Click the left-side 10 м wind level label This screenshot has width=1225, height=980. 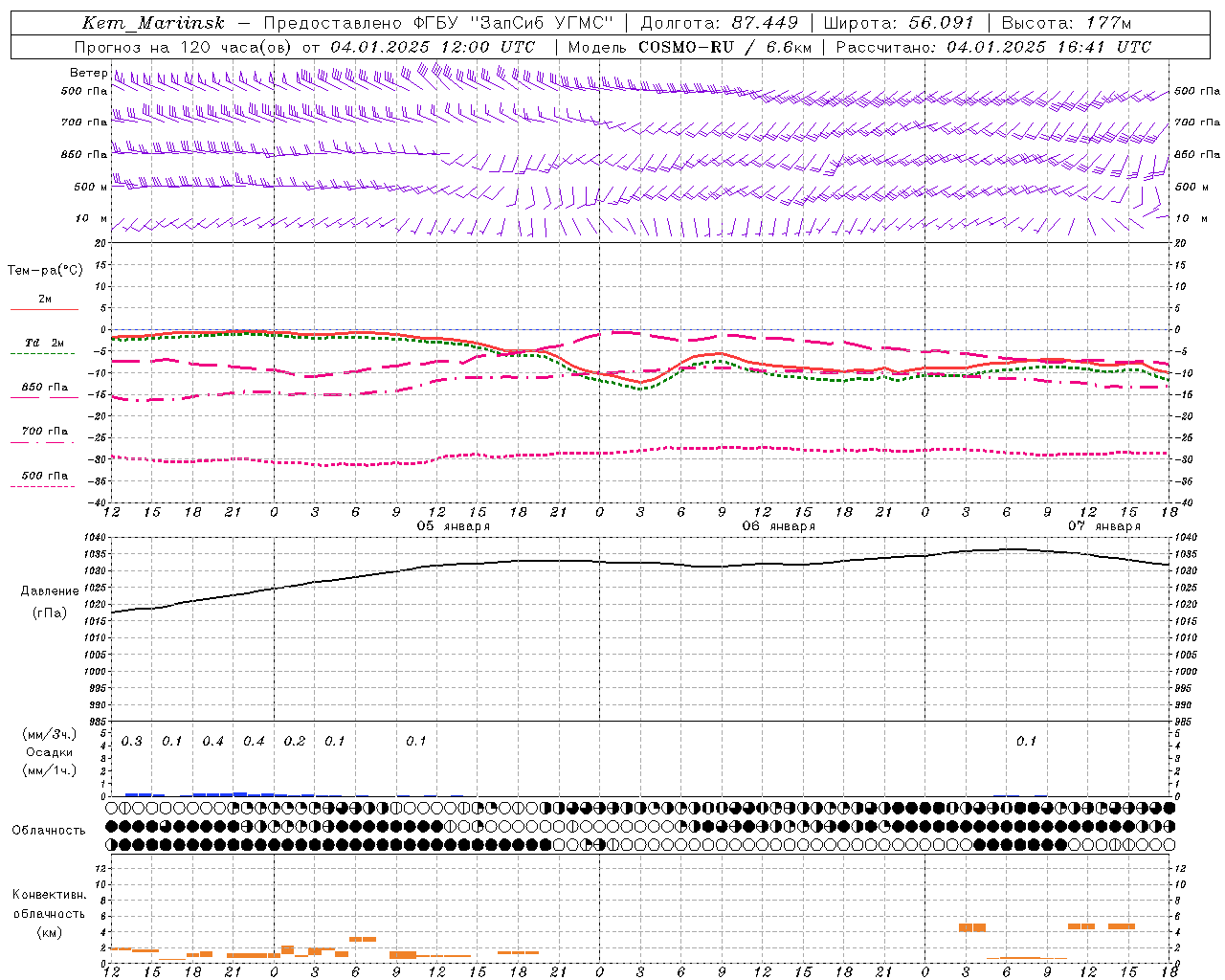tap(92, 218)
